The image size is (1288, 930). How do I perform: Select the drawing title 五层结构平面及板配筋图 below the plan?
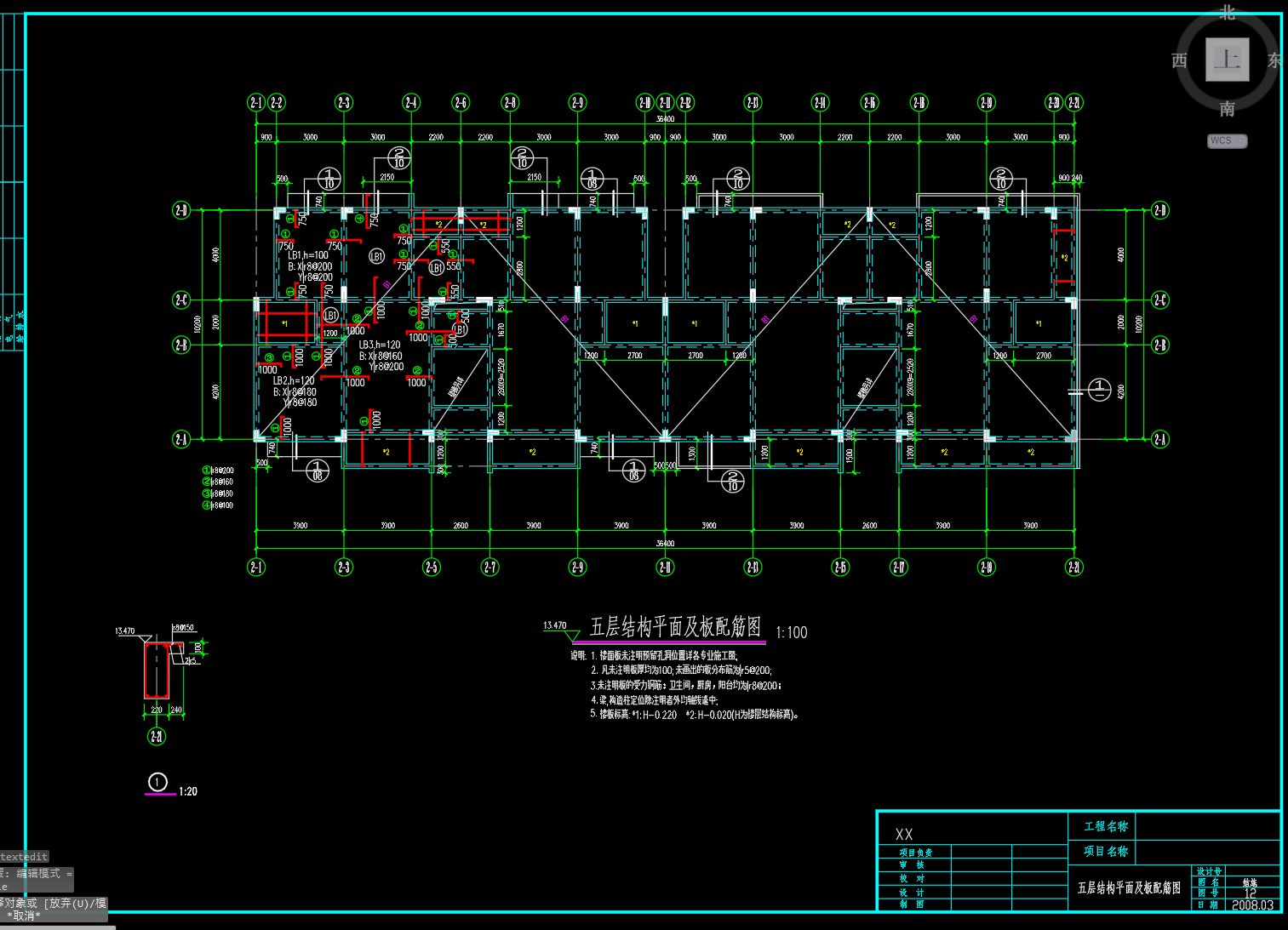[x=676, y=627]
